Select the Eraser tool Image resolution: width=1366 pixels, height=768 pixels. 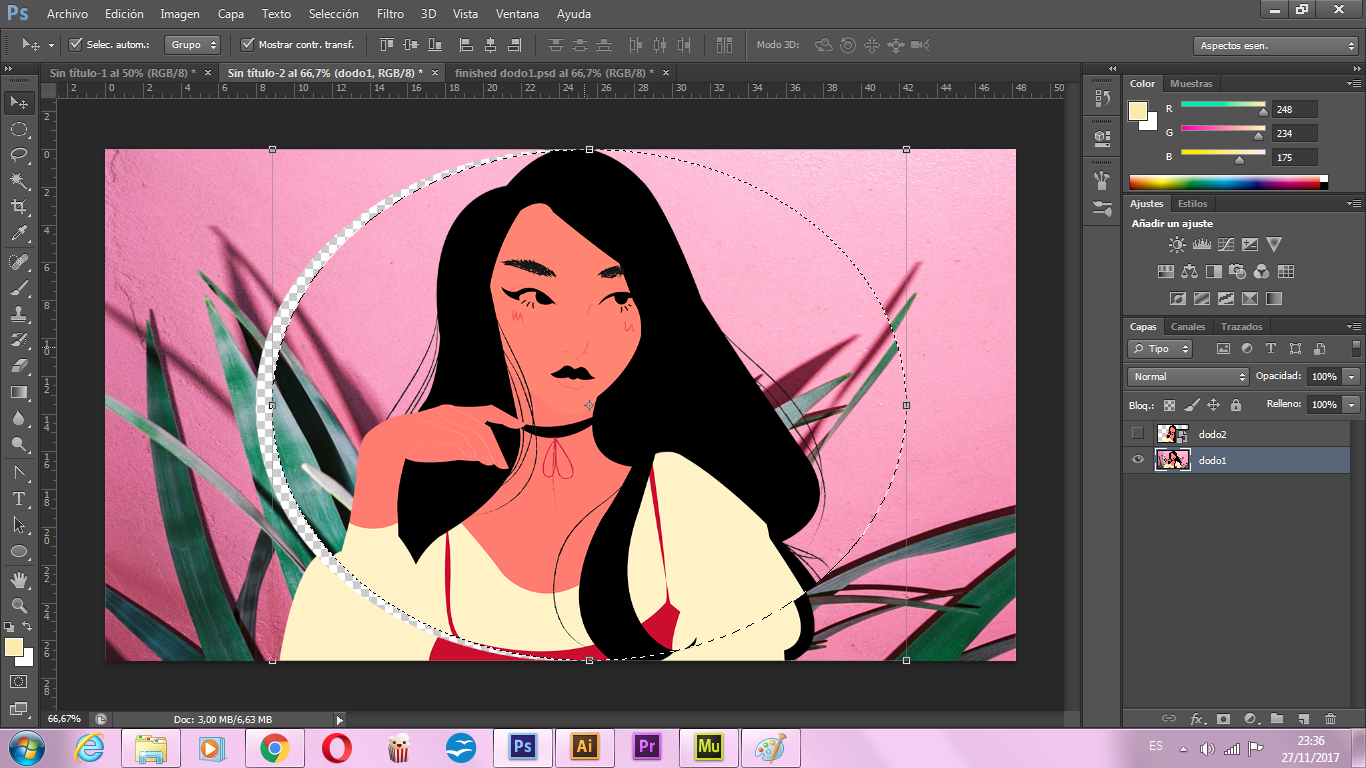pyautogui.click(x=18, y=366)
